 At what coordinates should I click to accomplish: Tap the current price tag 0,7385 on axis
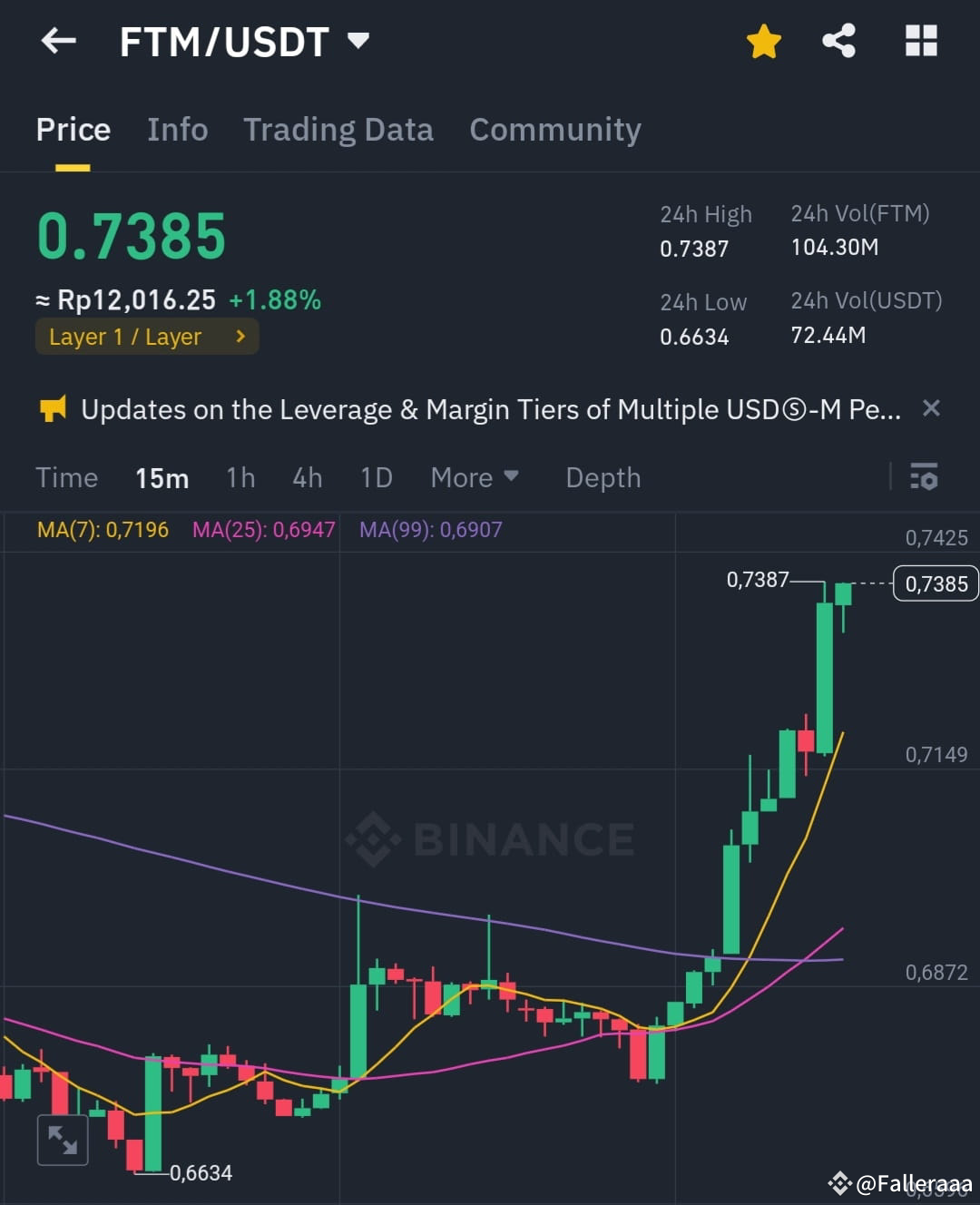[x=936, y=583]
